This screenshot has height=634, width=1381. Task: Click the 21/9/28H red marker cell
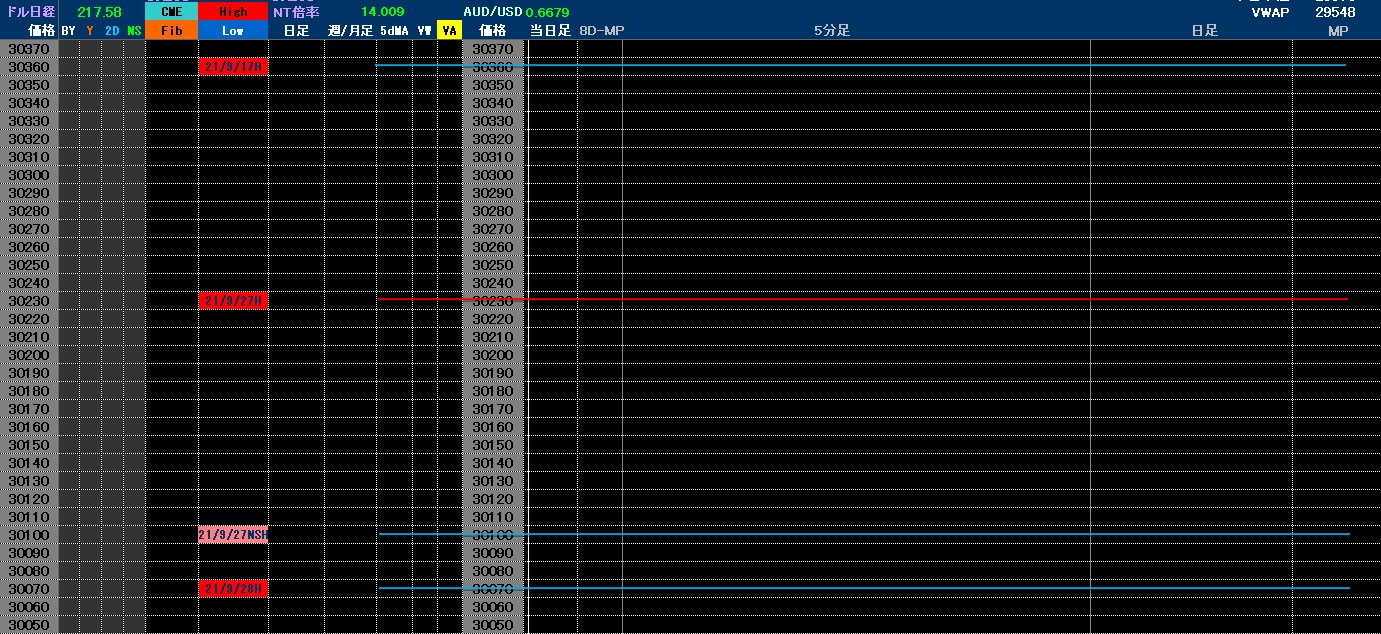(x=233, y=589)
